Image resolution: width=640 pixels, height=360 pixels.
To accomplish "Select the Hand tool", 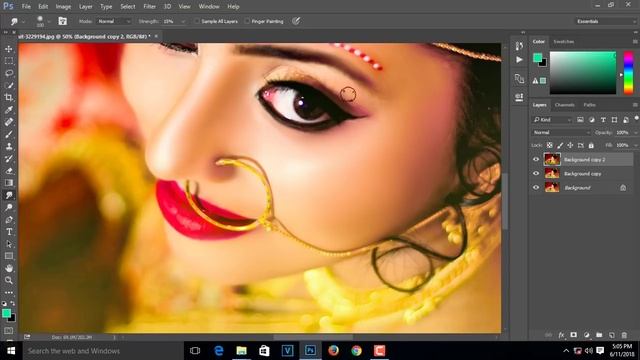I will tap(9, 268).
